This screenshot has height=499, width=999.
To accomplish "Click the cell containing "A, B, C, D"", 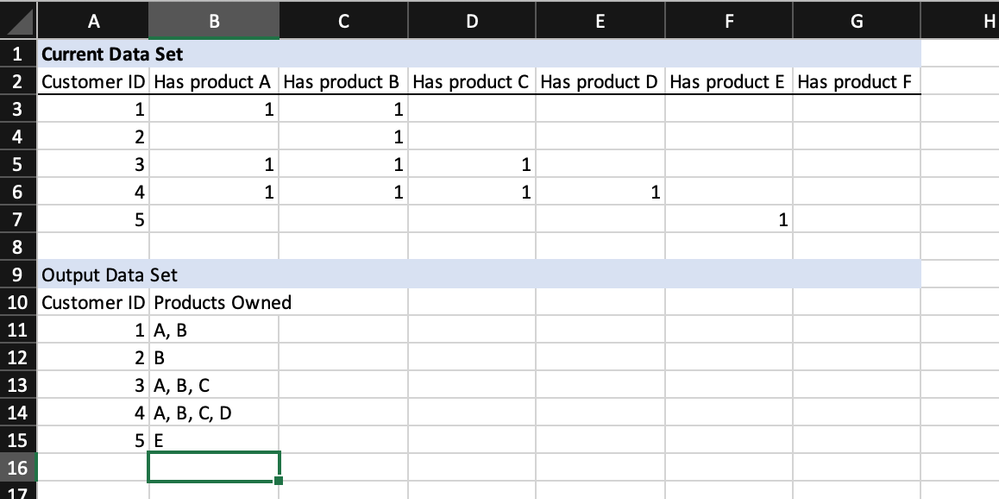I will click(214, 411).
